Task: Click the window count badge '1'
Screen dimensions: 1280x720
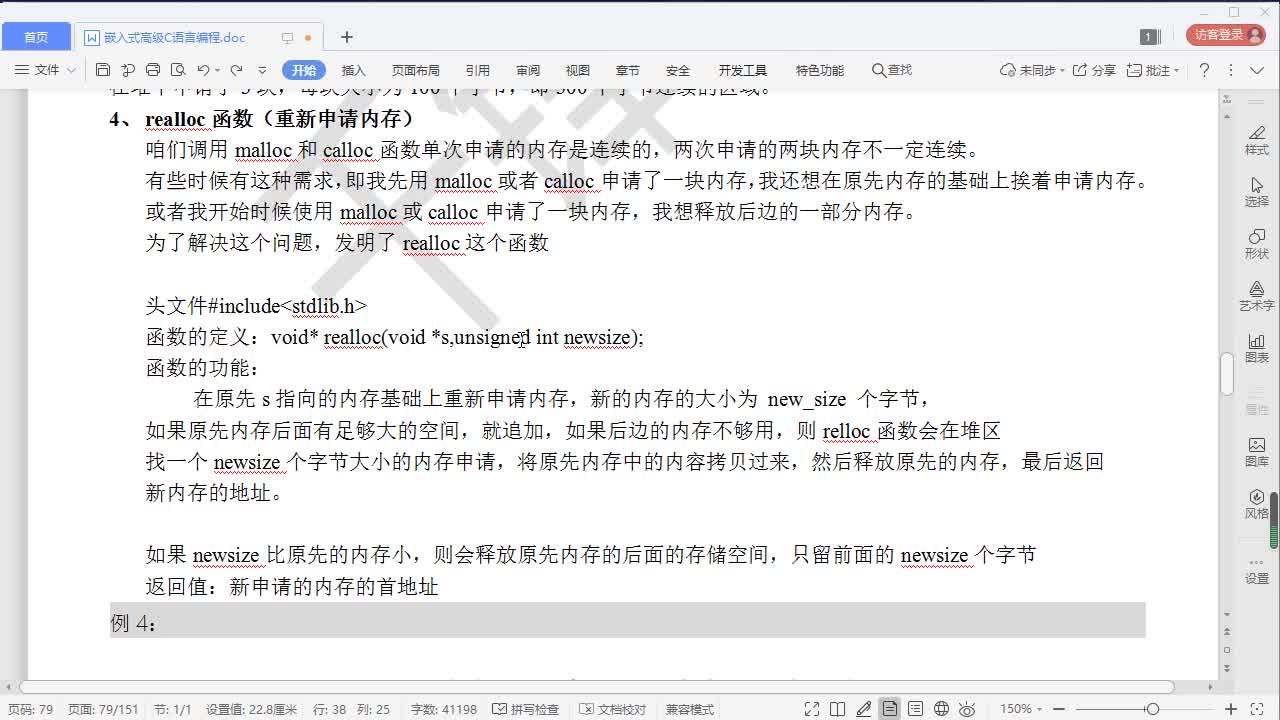Action: [1149, 37]
